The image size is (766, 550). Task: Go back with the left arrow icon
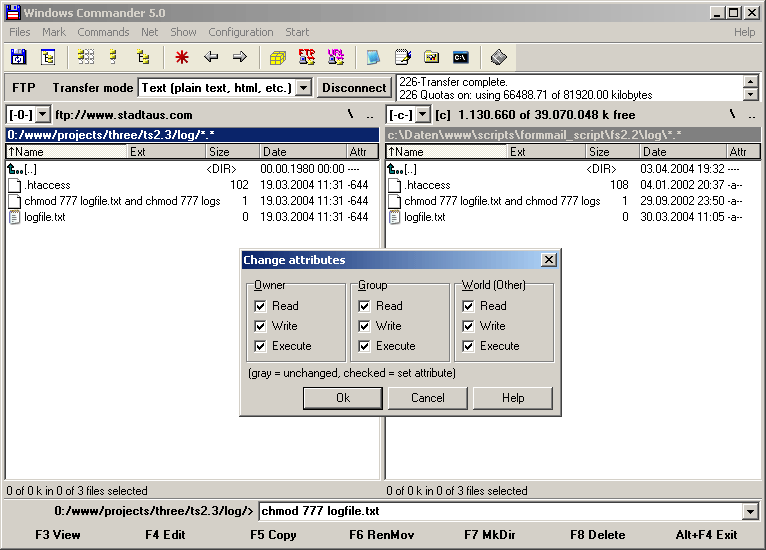pos(211,57)
